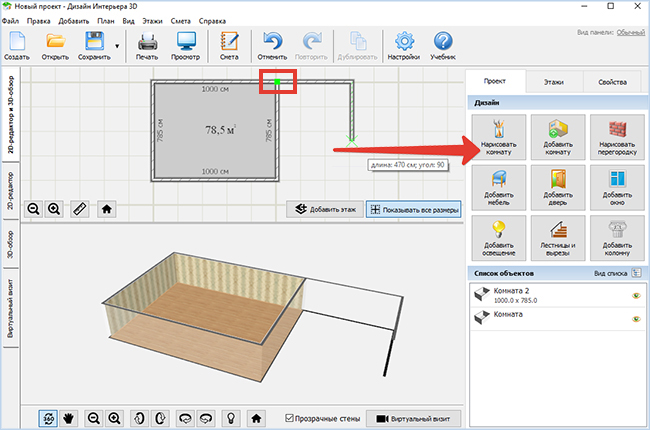Toggle Показывать все размеры

click(x=413, y=209)
